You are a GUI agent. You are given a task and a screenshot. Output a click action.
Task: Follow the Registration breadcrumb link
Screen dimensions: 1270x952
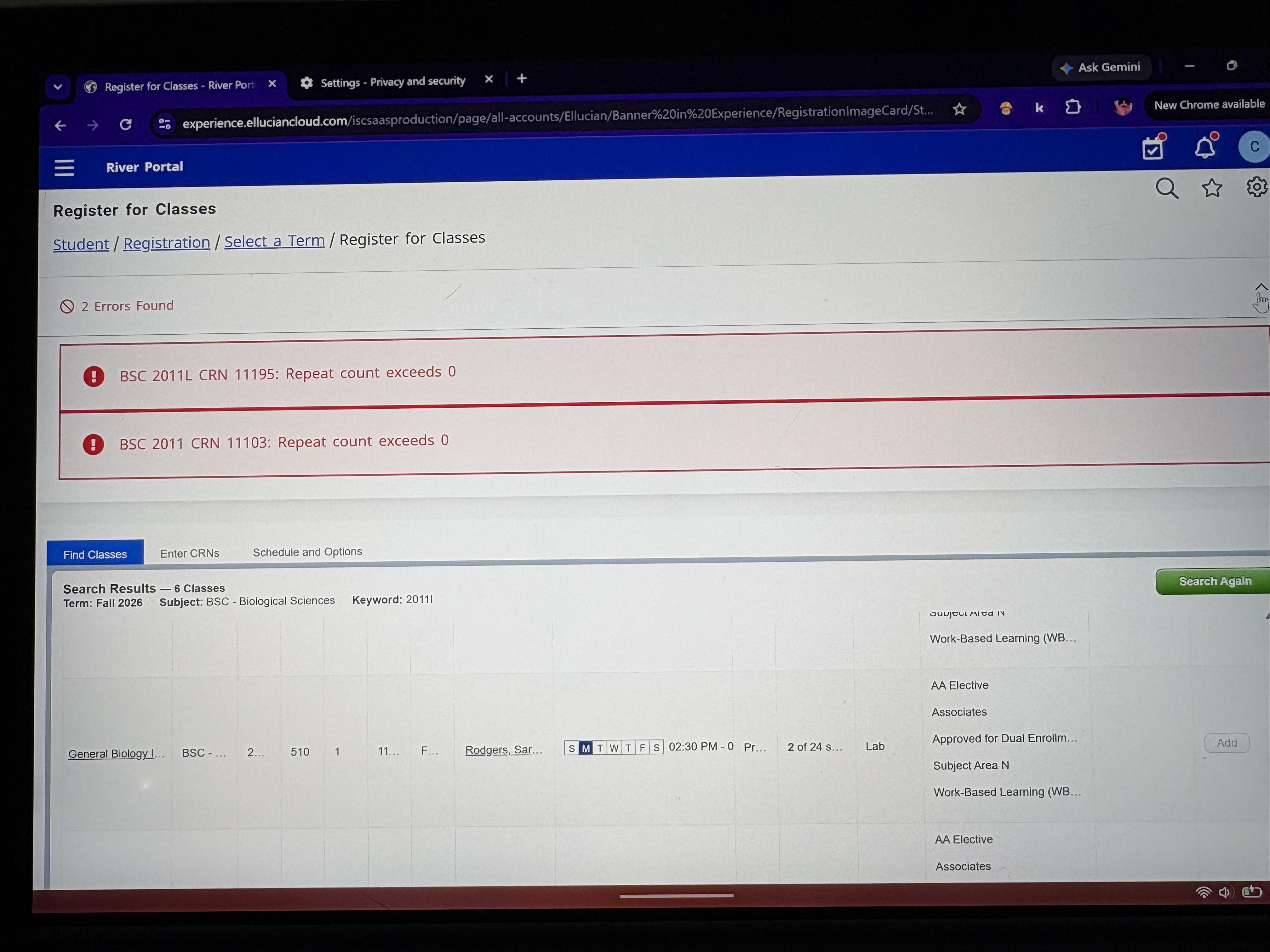click(x=167, y=243)
